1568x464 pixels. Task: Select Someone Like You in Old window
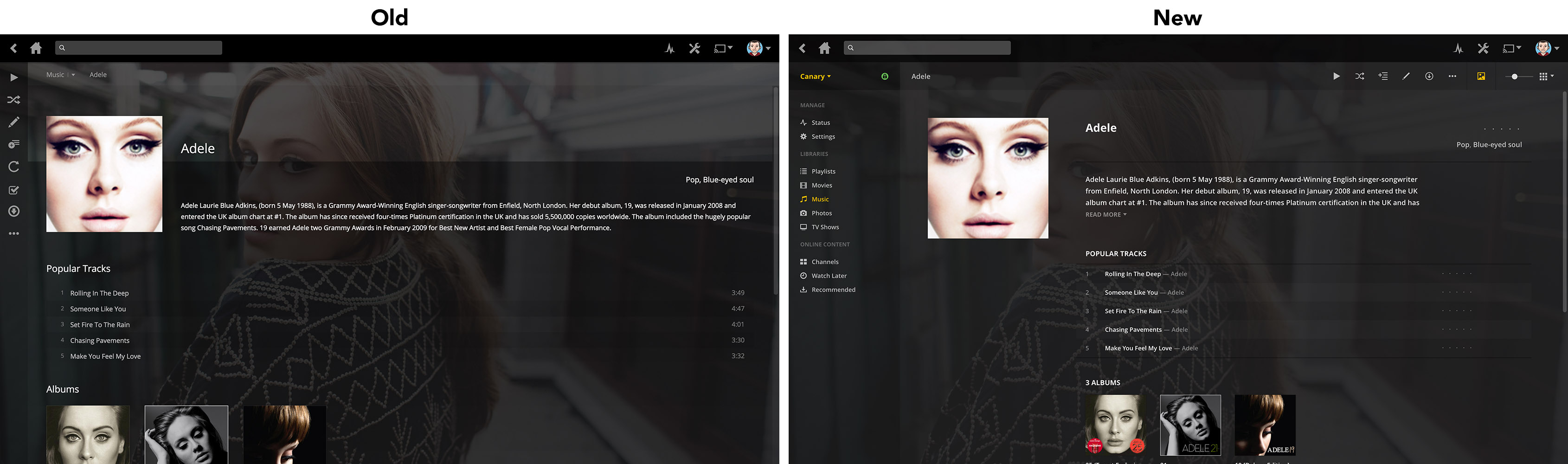98,309
